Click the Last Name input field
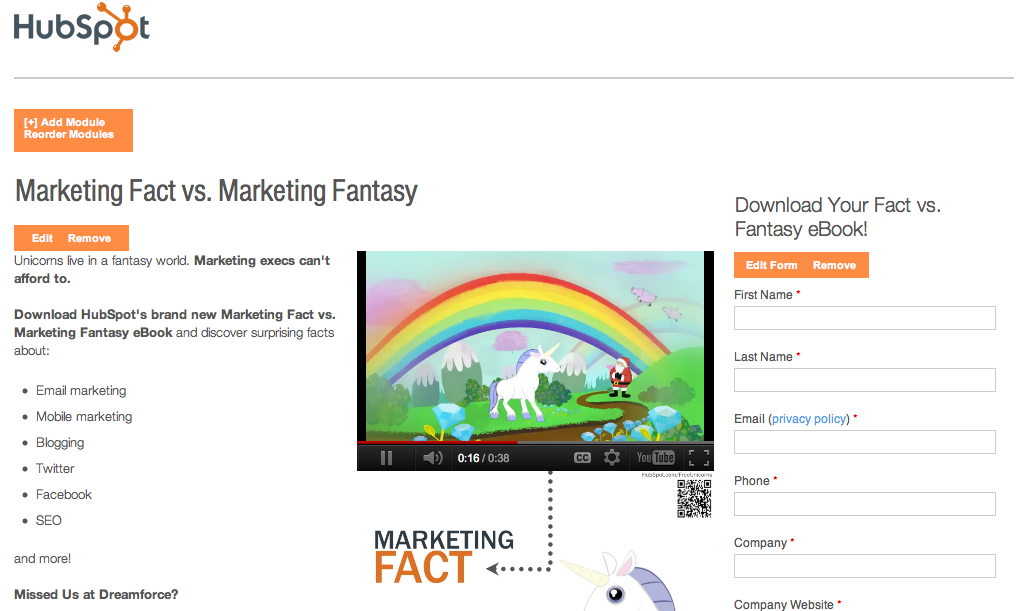Viewport: 1030px width, 611px height. [864, 380]
